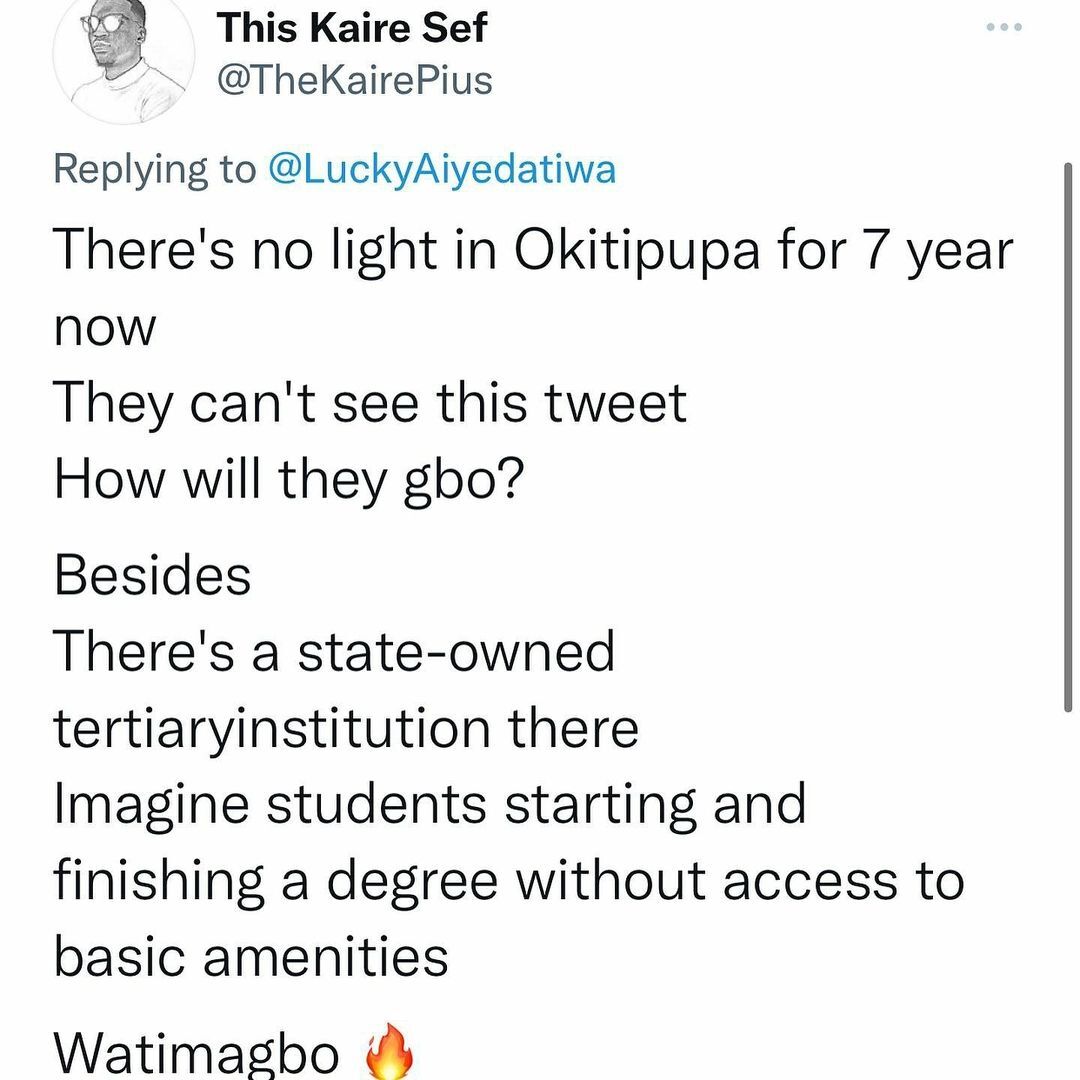Visit the @LuckyAiyedatiwa profile link
The image size is (1080, 1080).
(441, 170)
